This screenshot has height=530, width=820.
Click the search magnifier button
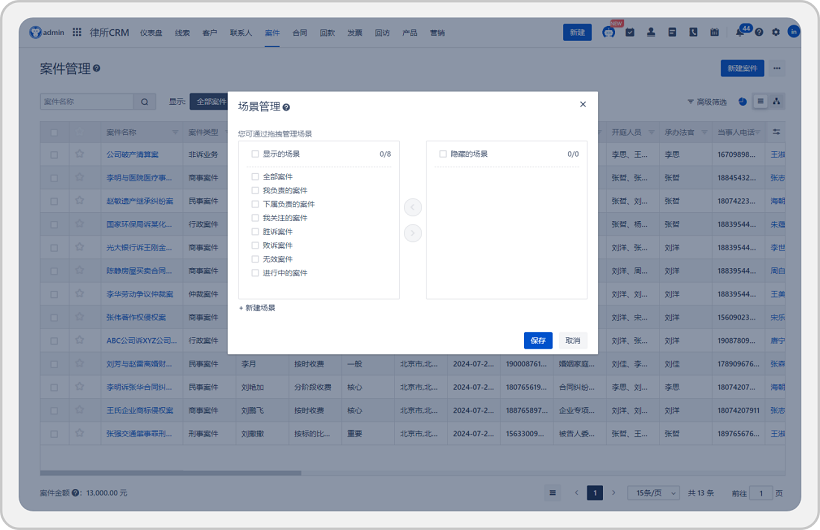(x=144, y=102)
